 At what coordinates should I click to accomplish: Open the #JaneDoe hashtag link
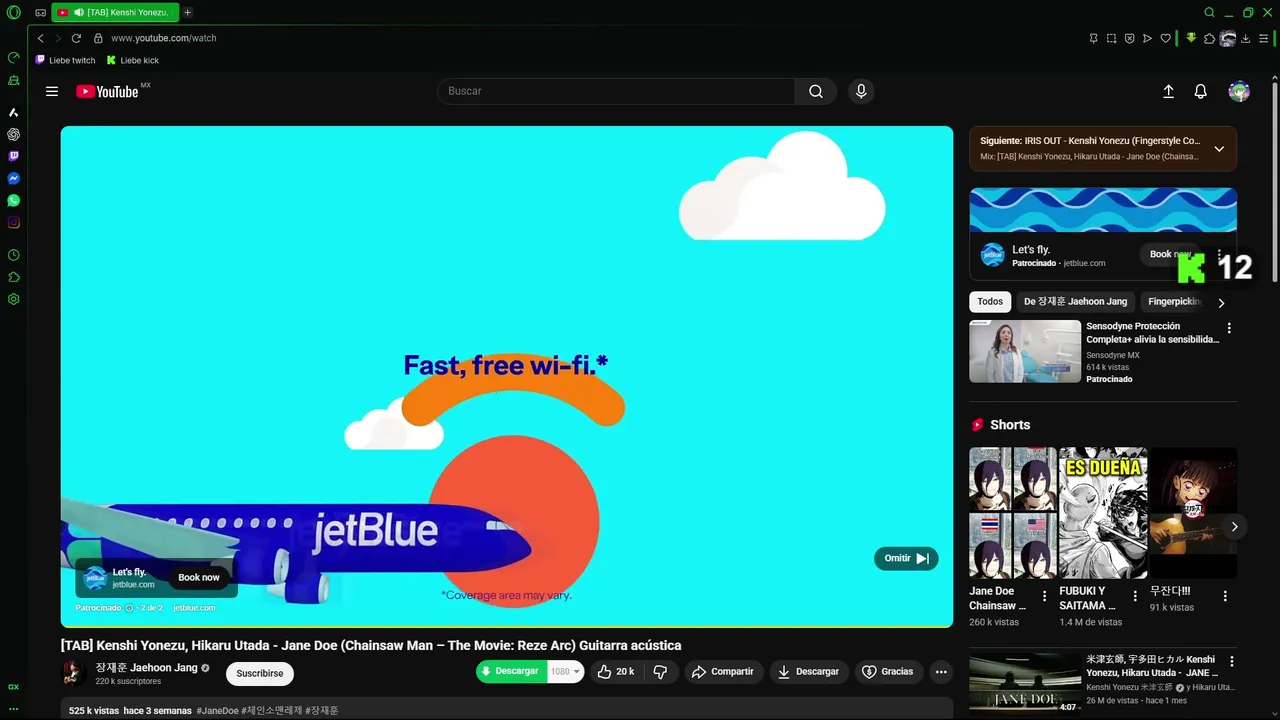(x=217, y=710)
